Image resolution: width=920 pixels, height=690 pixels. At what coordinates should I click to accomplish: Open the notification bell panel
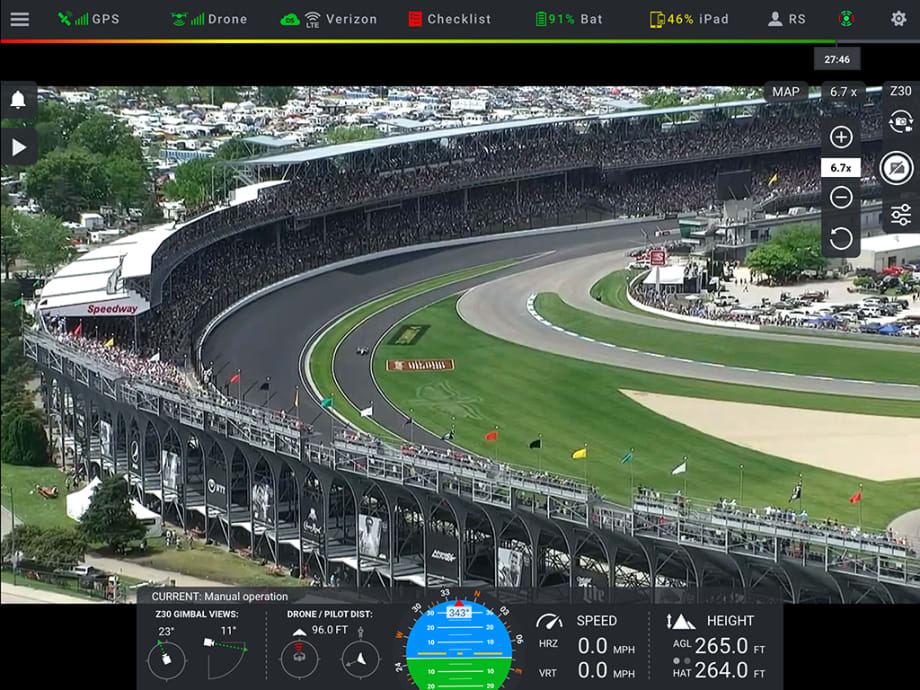(x=18, y=97)
